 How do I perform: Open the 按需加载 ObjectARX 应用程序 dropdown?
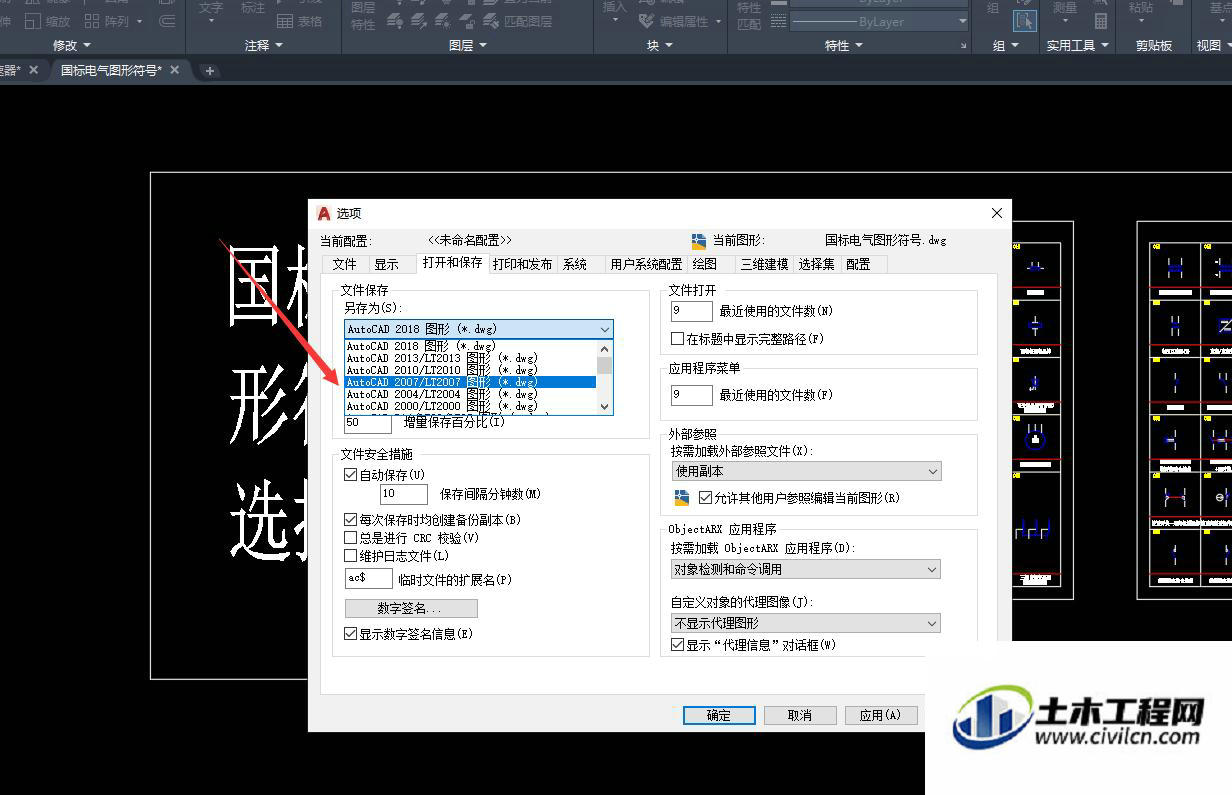coord(806,569)
